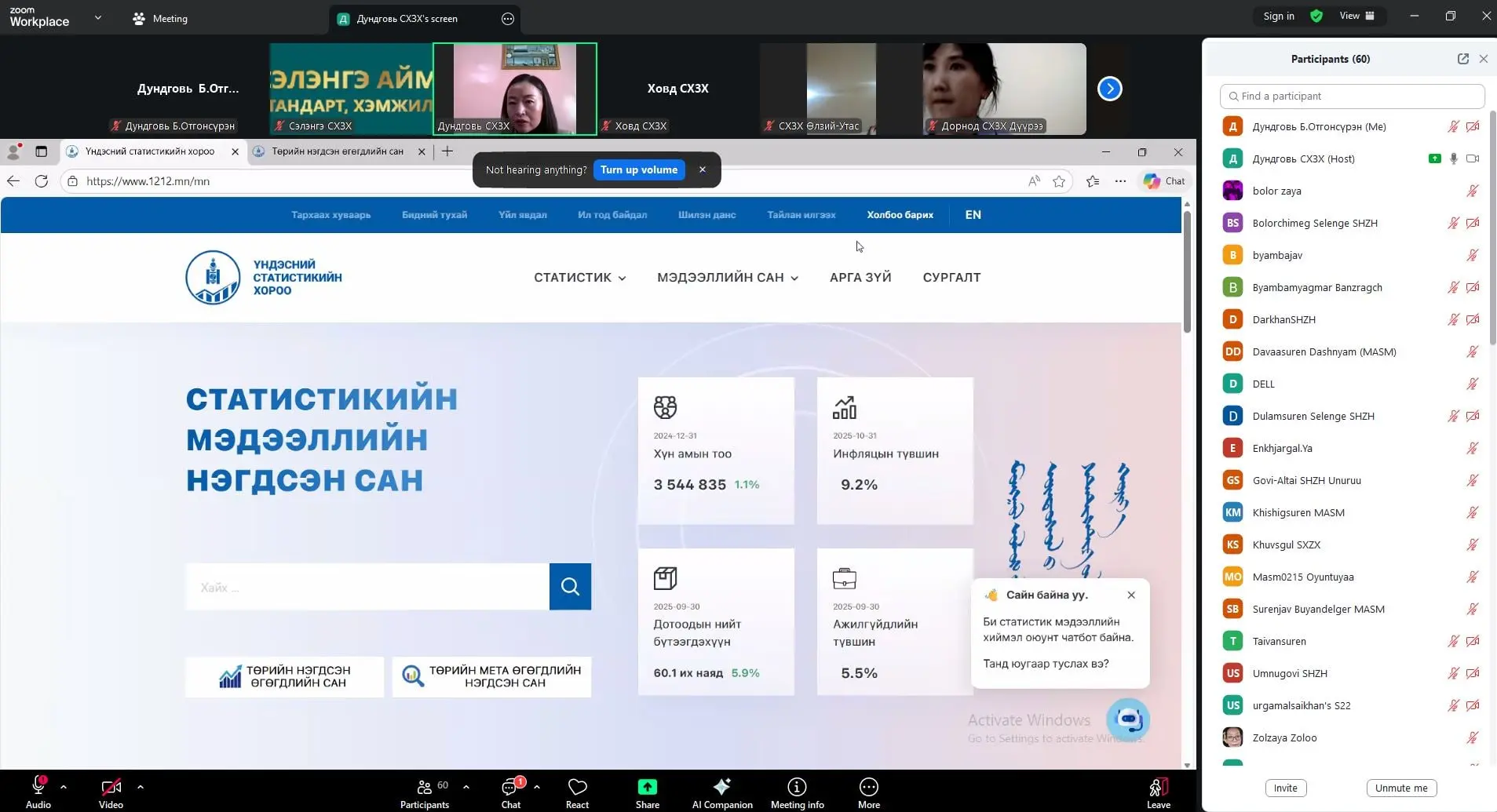Switch to the Meeting tab
Image resolution: width=1497 pixels, height=812 pixels.
click(x=161, y=19)
